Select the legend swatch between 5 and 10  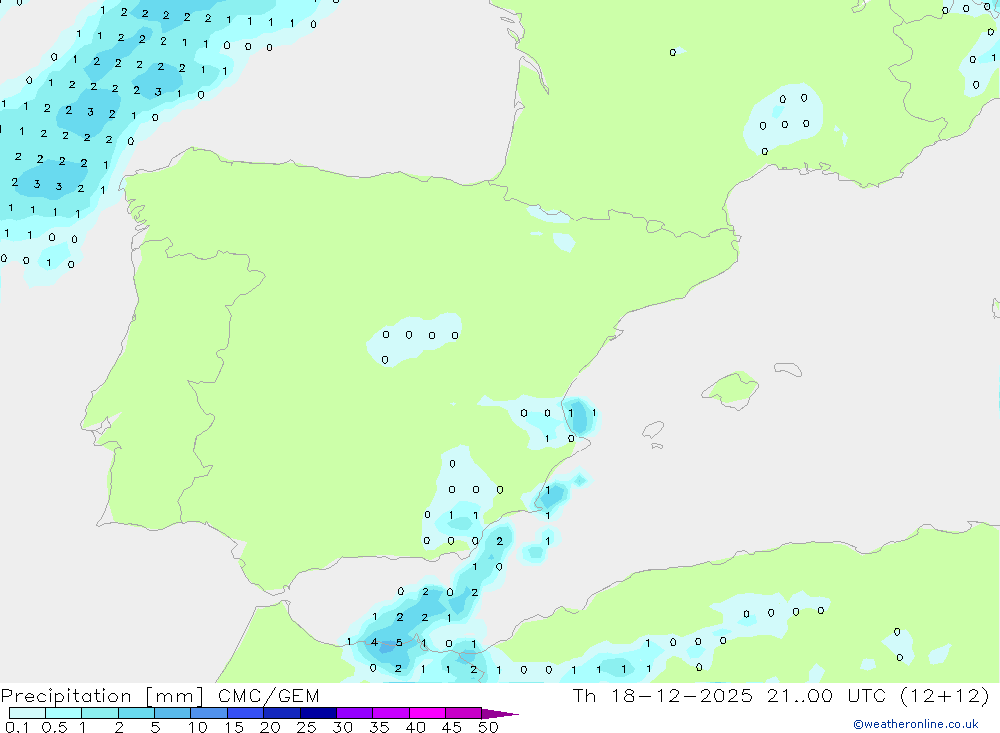173,713
